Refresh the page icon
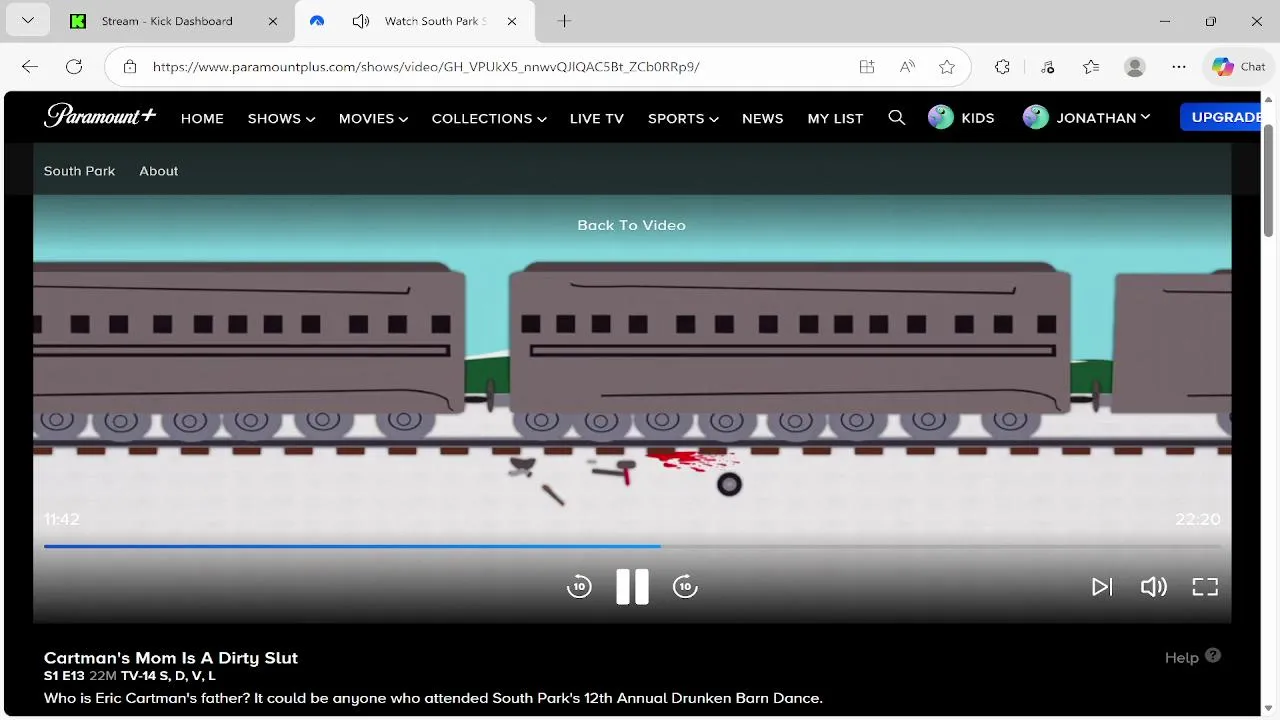 coord(74,67)
